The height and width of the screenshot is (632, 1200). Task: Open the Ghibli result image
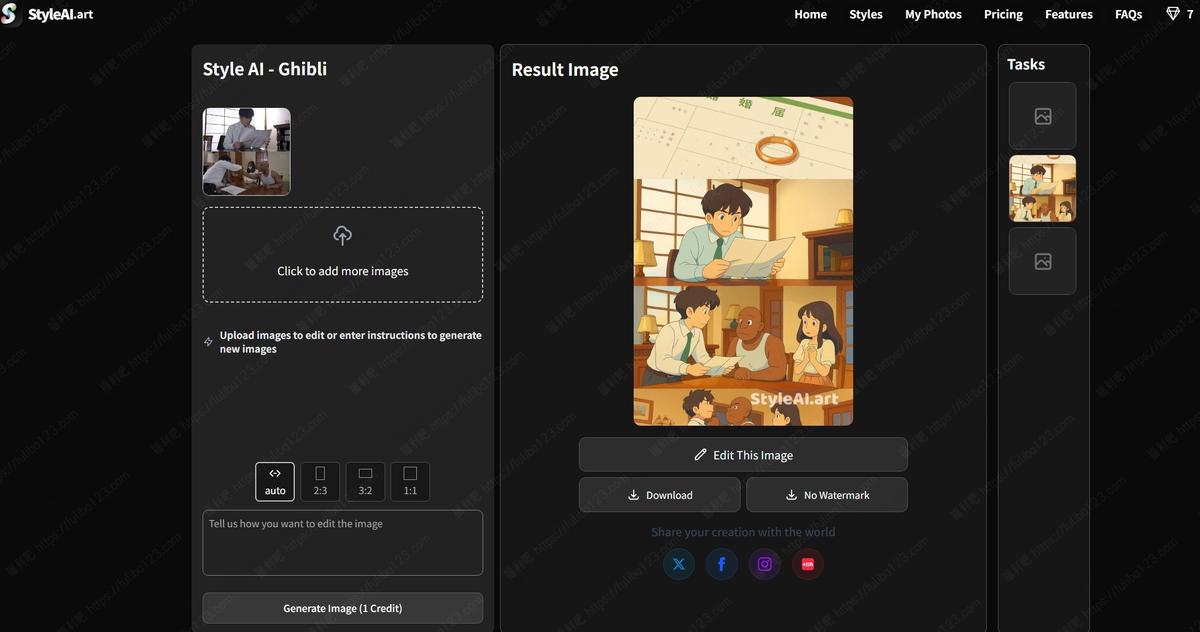(x=743, y=261)
